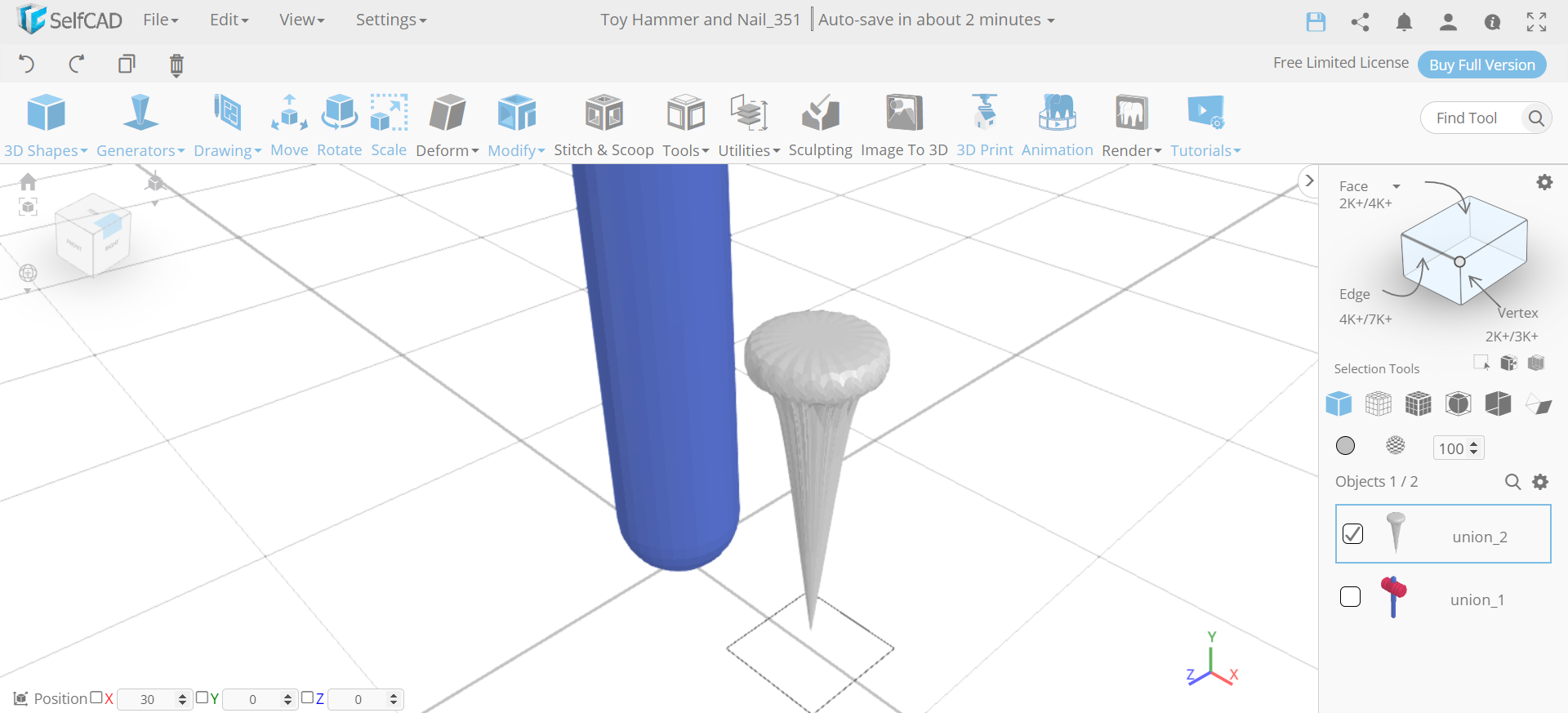Open the info help icon
The image size is (1568, 713).
click(x=1492, y=22)
